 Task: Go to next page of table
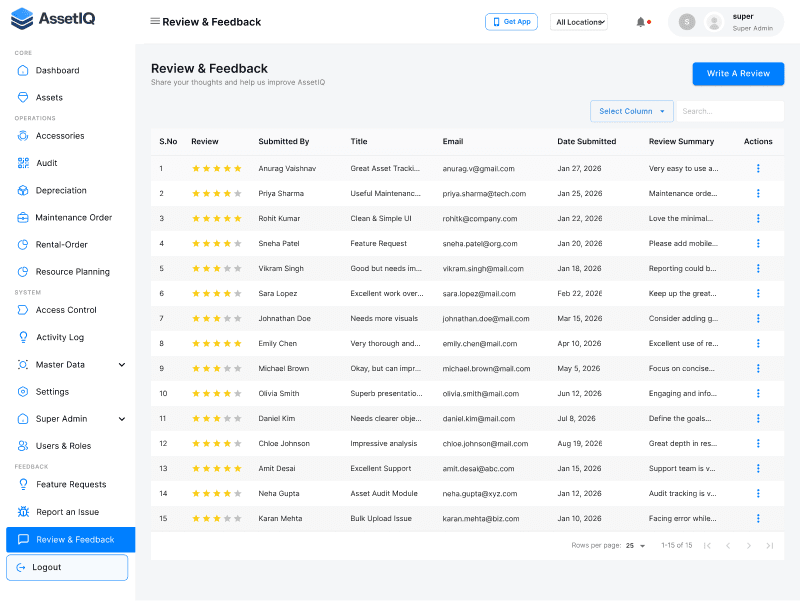point(748,546)
